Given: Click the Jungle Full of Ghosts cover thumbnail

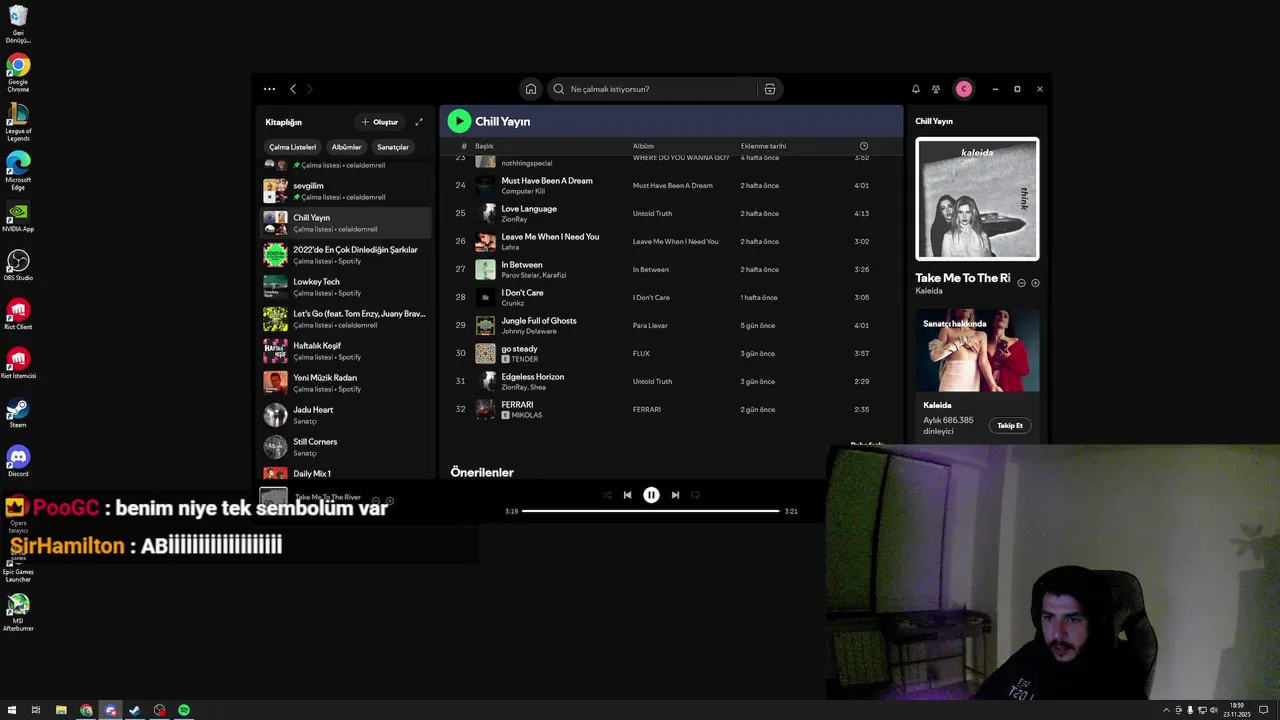Looking at the screenshot, I should pyautogui.click(x=485, y=325).
